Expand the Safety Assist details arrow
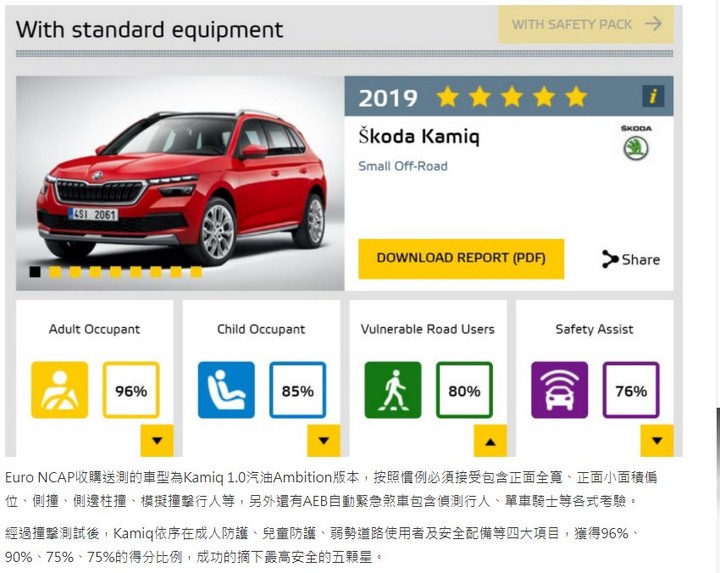 coord(657,440)
